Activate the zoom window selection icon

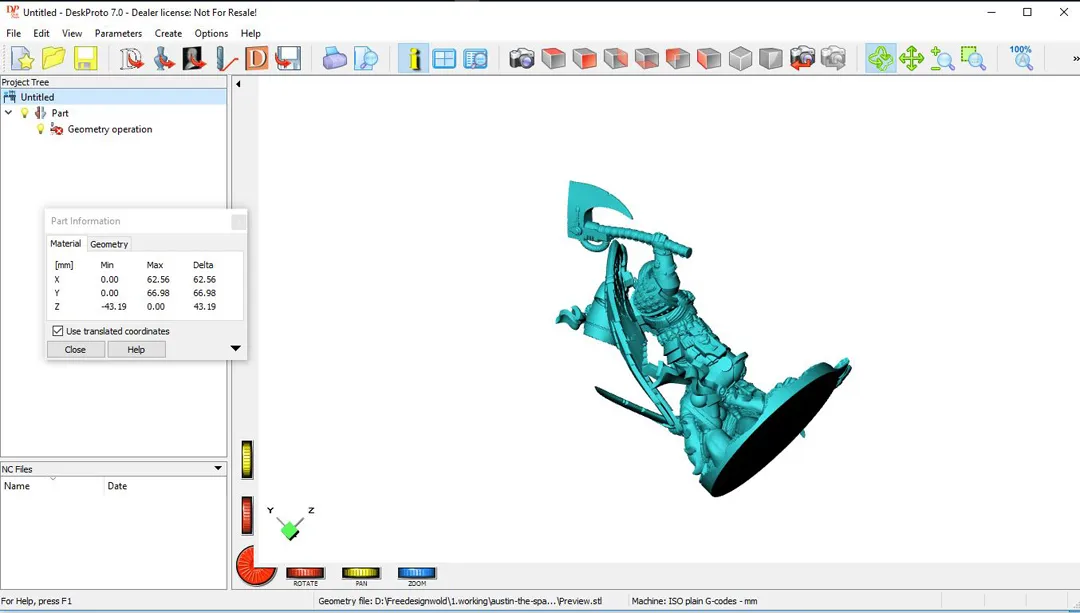pos(973,59)
